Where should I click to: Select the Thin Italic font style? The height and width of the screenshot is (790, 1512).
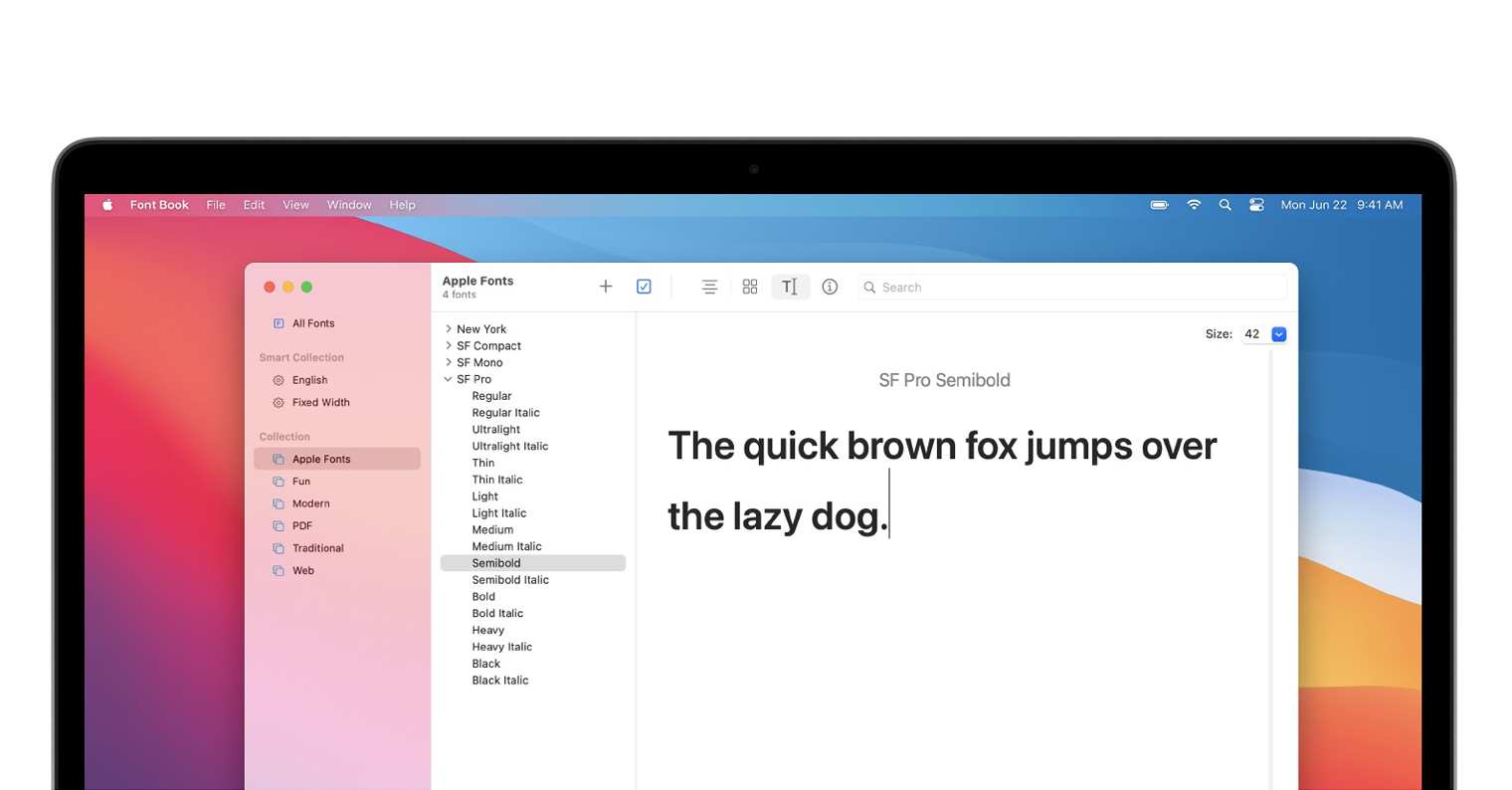tap(496, 480)
